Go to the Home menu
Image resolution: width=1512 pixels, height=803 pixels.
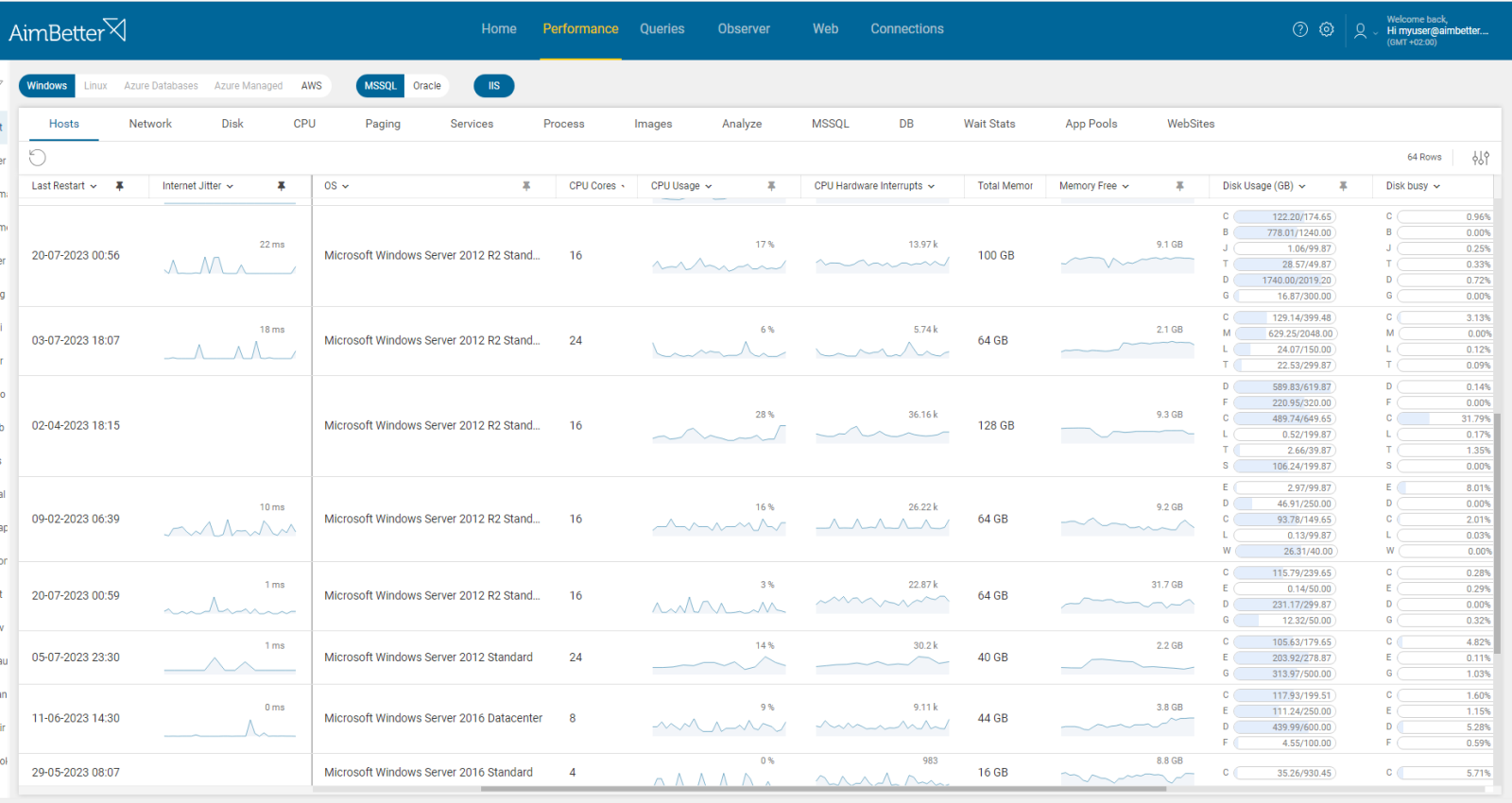pyautogui.click(x=499, y=29)
